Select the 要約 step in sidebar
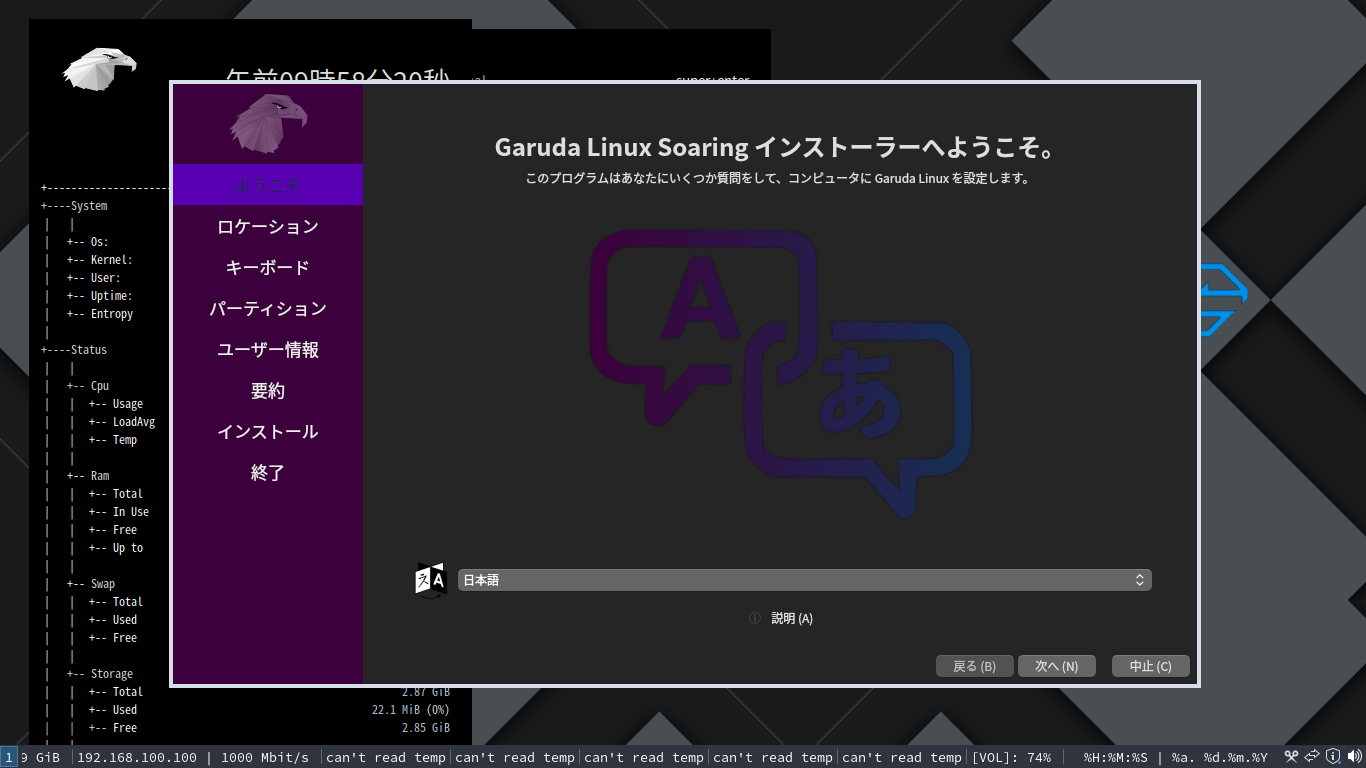This screenshot has width=1366, height=768. pos(268,391)
